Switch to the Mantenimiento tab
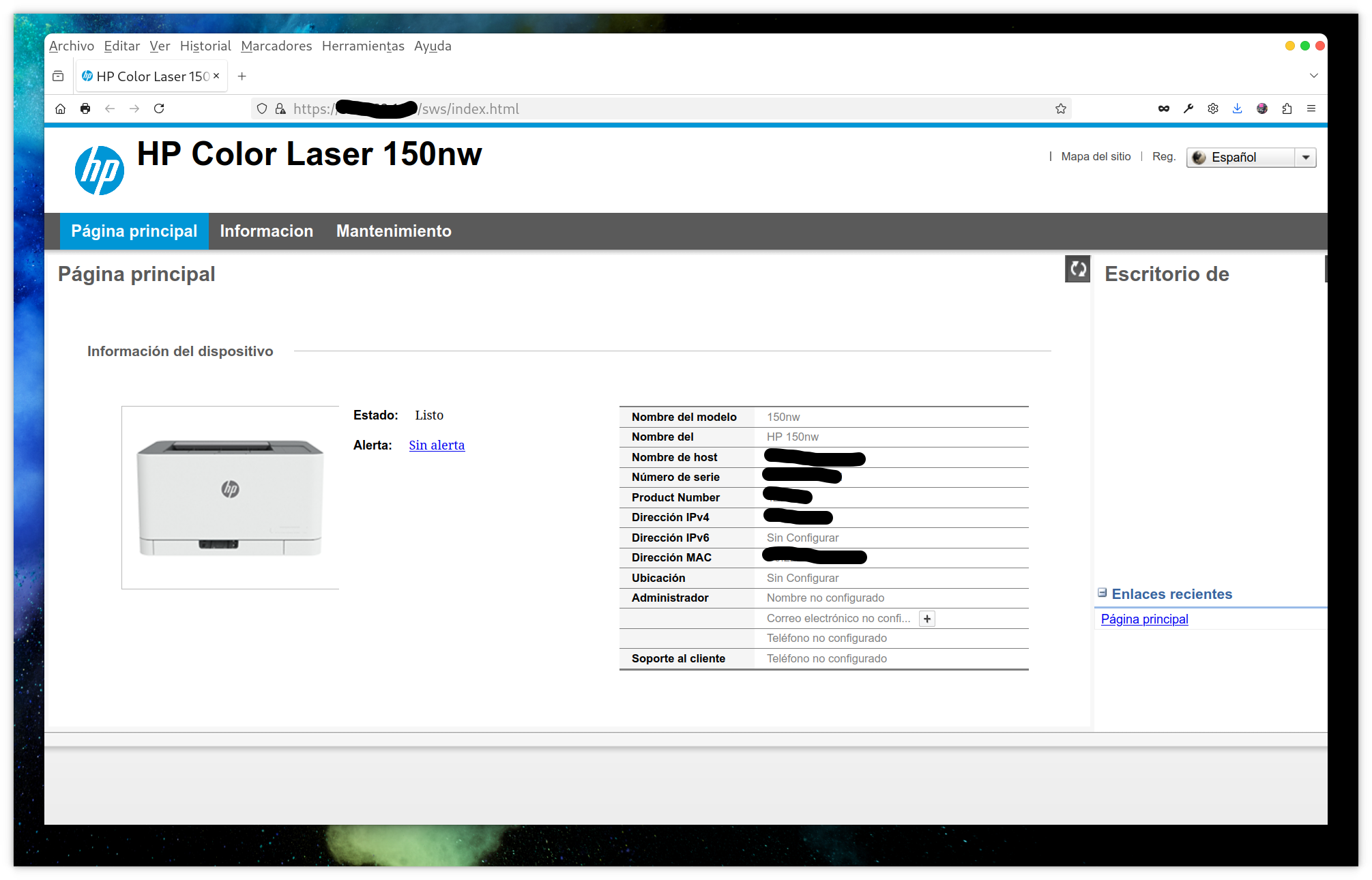1372x880 pixels. pyautogui.click(x=394, y=231)
